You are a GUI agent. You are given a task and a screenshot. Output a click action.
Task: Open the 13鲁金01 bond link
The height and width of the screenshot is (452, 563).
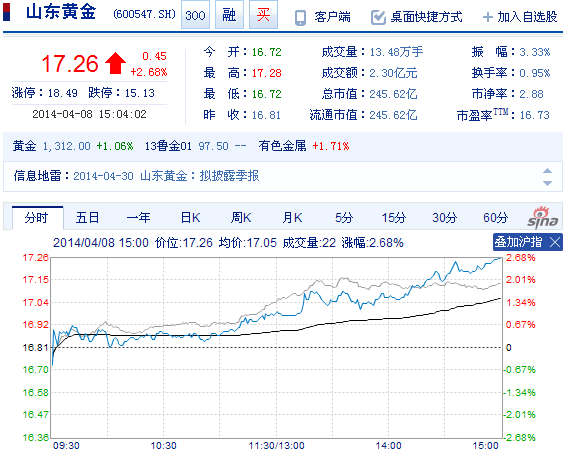168,146
